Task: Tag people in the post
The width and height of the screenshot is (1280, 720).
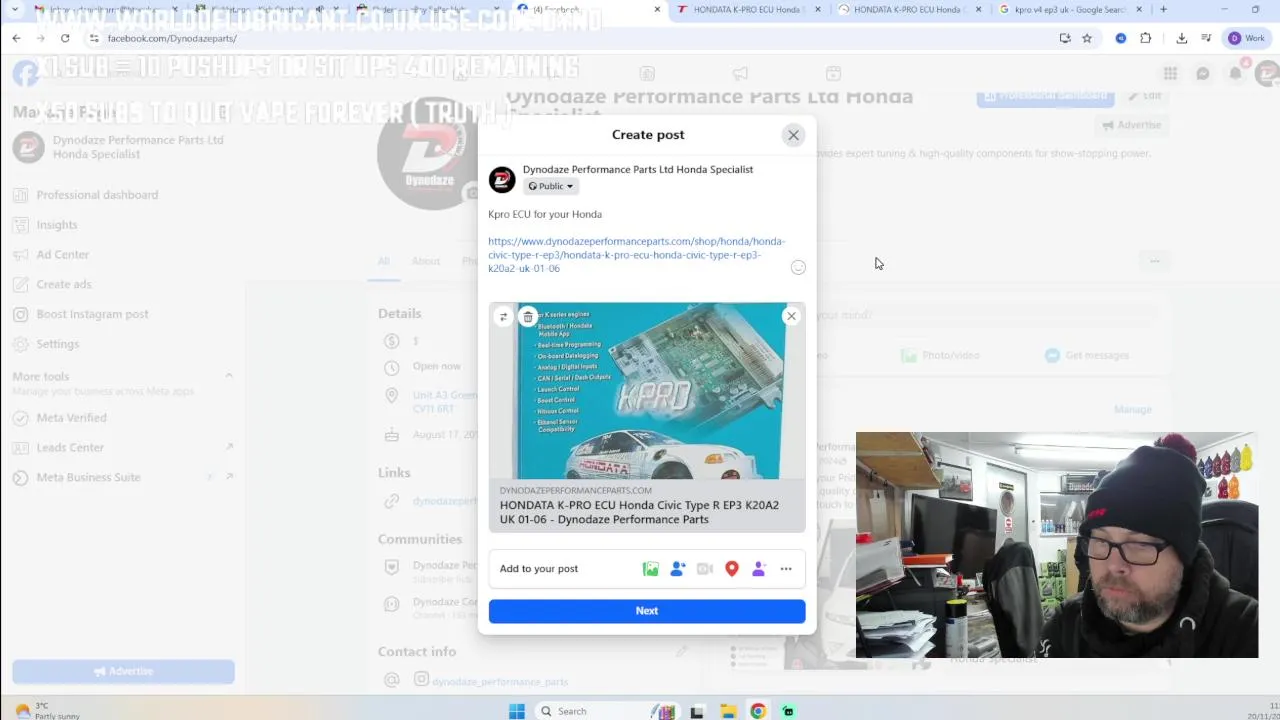Action: coord(678,569)
